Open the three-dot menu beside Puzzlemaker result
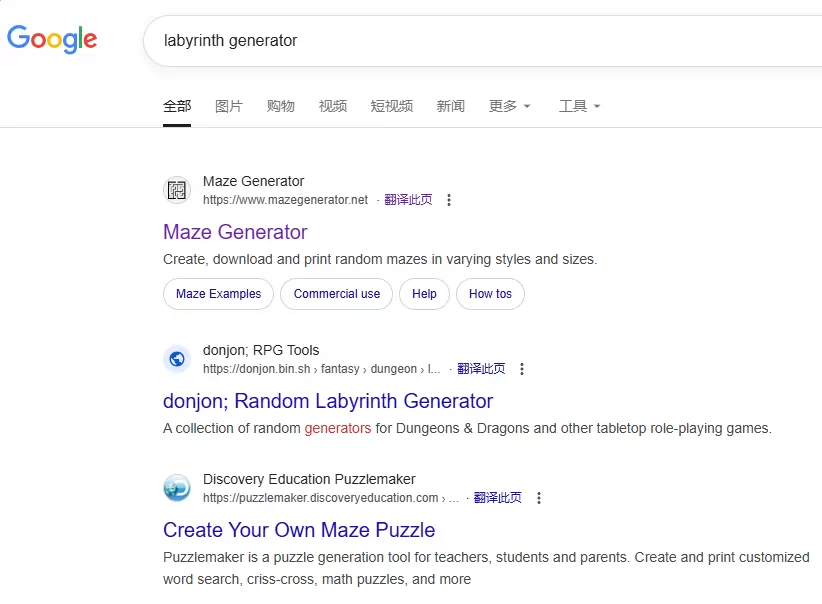Viewport: 822px width, 604px height. 539,497
